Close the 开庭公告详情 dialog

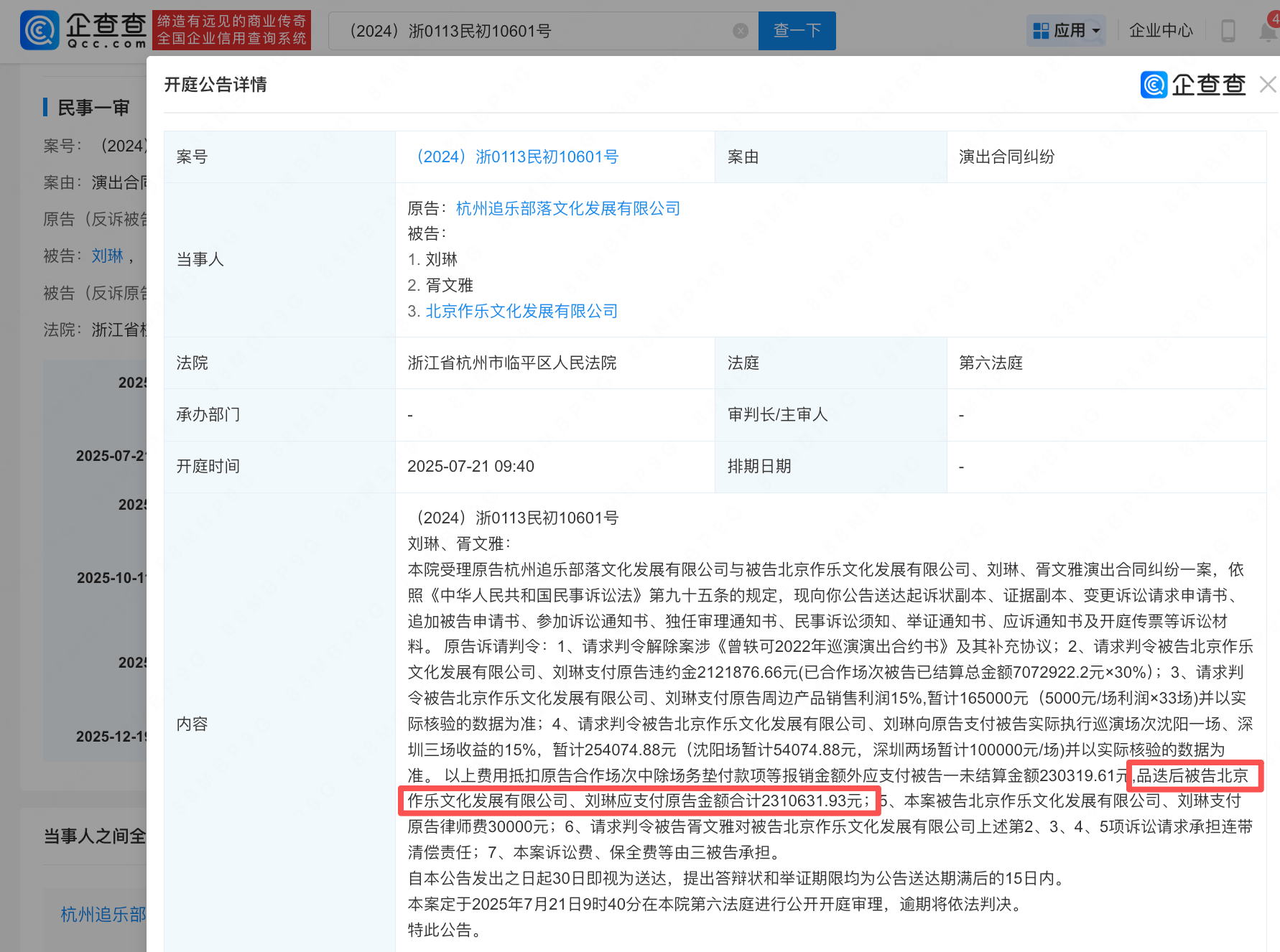[x=1268, y=85]
